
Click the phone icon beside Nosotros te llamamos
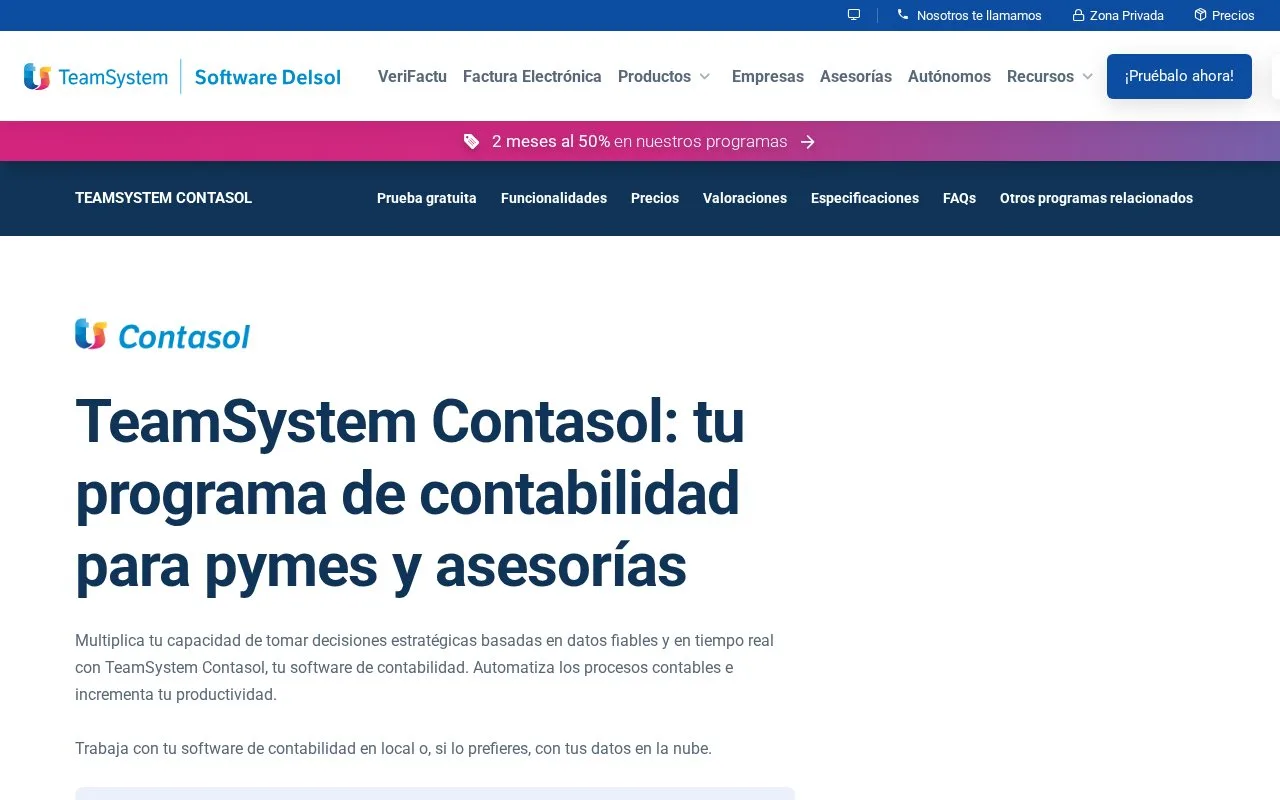[903, 15]
